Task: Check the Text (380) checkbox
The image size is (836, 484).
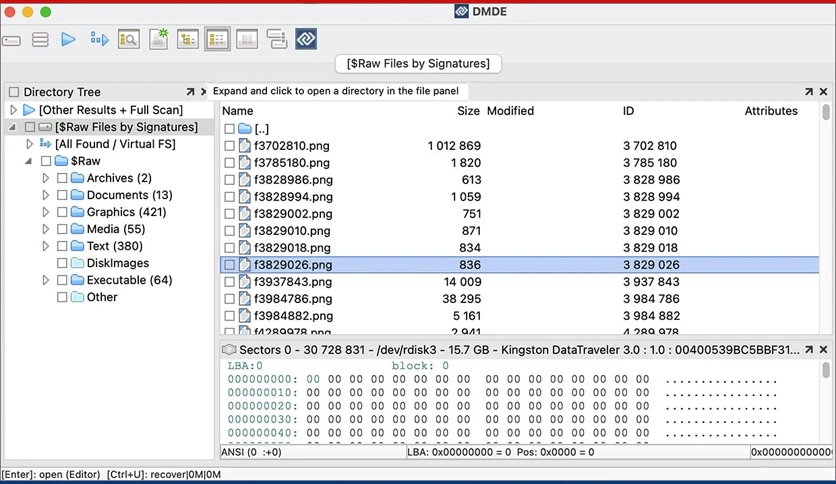Action: pos(62,246)
